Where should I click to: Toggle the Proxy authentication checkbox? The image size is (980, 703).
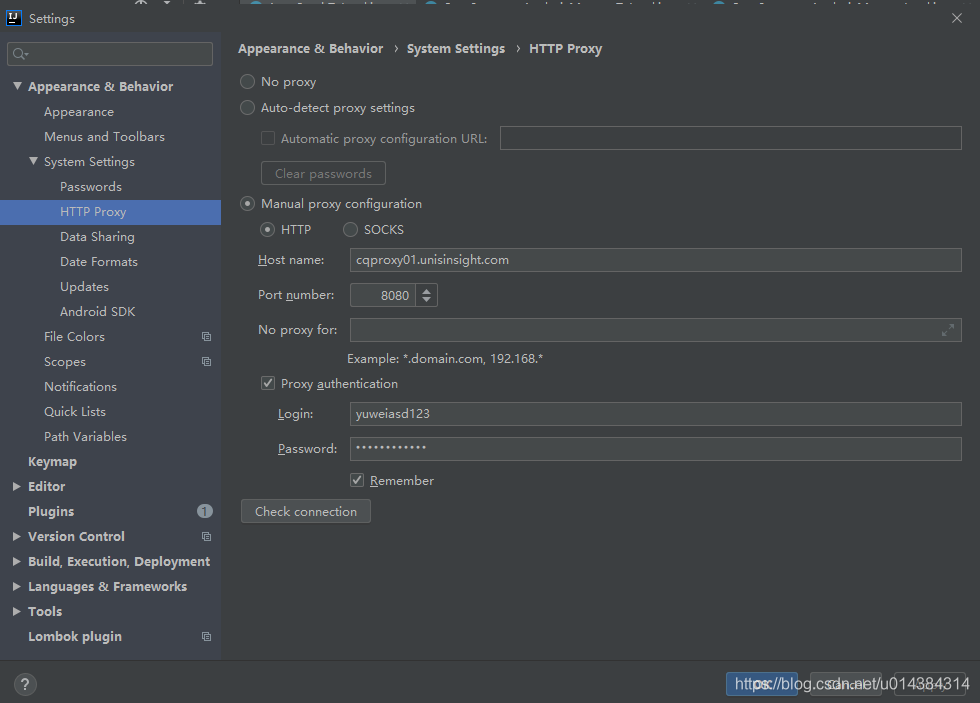(268, 383)
